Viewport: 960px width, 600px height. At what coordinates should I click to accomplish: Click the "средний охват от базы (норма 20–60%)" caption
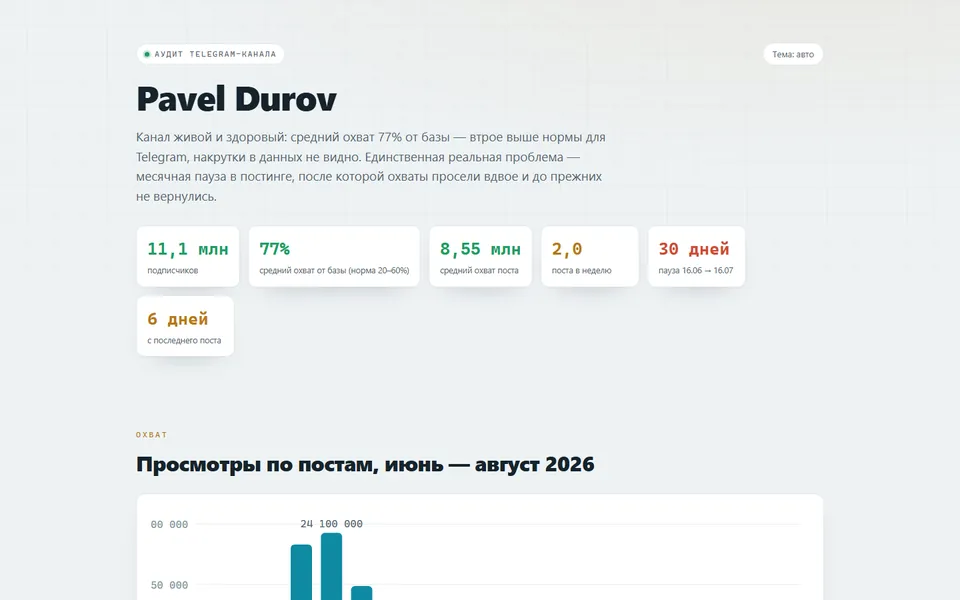pos(334,271)
